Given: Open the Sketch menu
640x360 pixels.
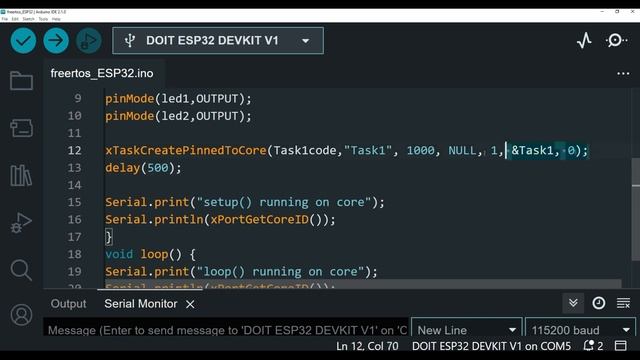Looking at the screenshot, I should click(29, 19).
